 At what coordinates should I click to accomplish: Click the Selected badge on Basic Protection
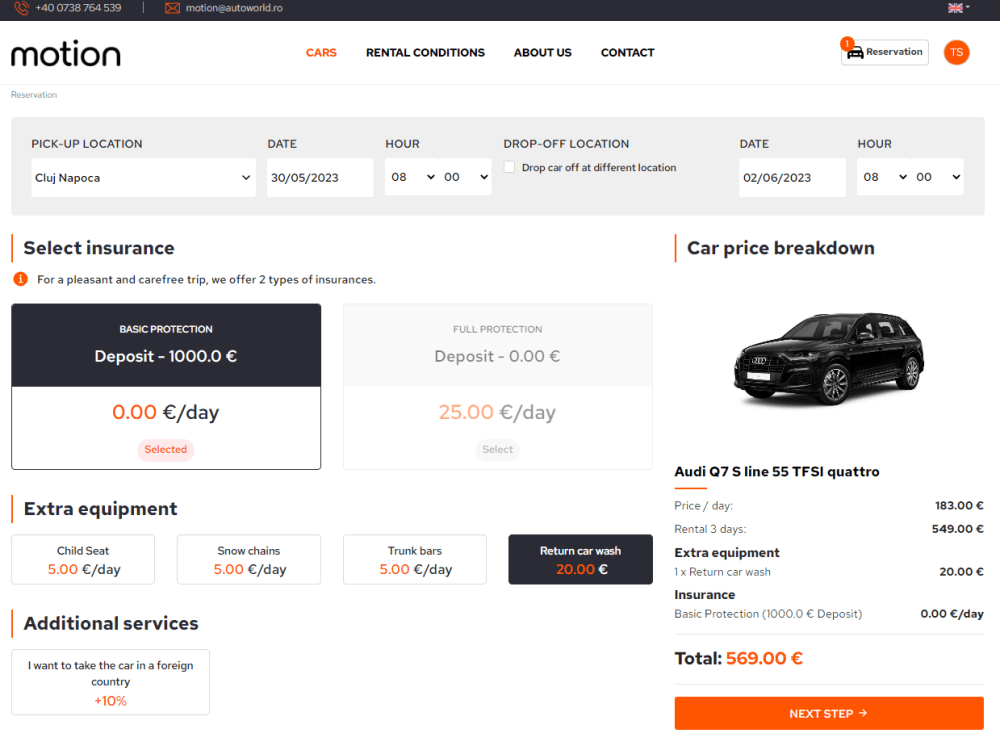click(166, 450)
